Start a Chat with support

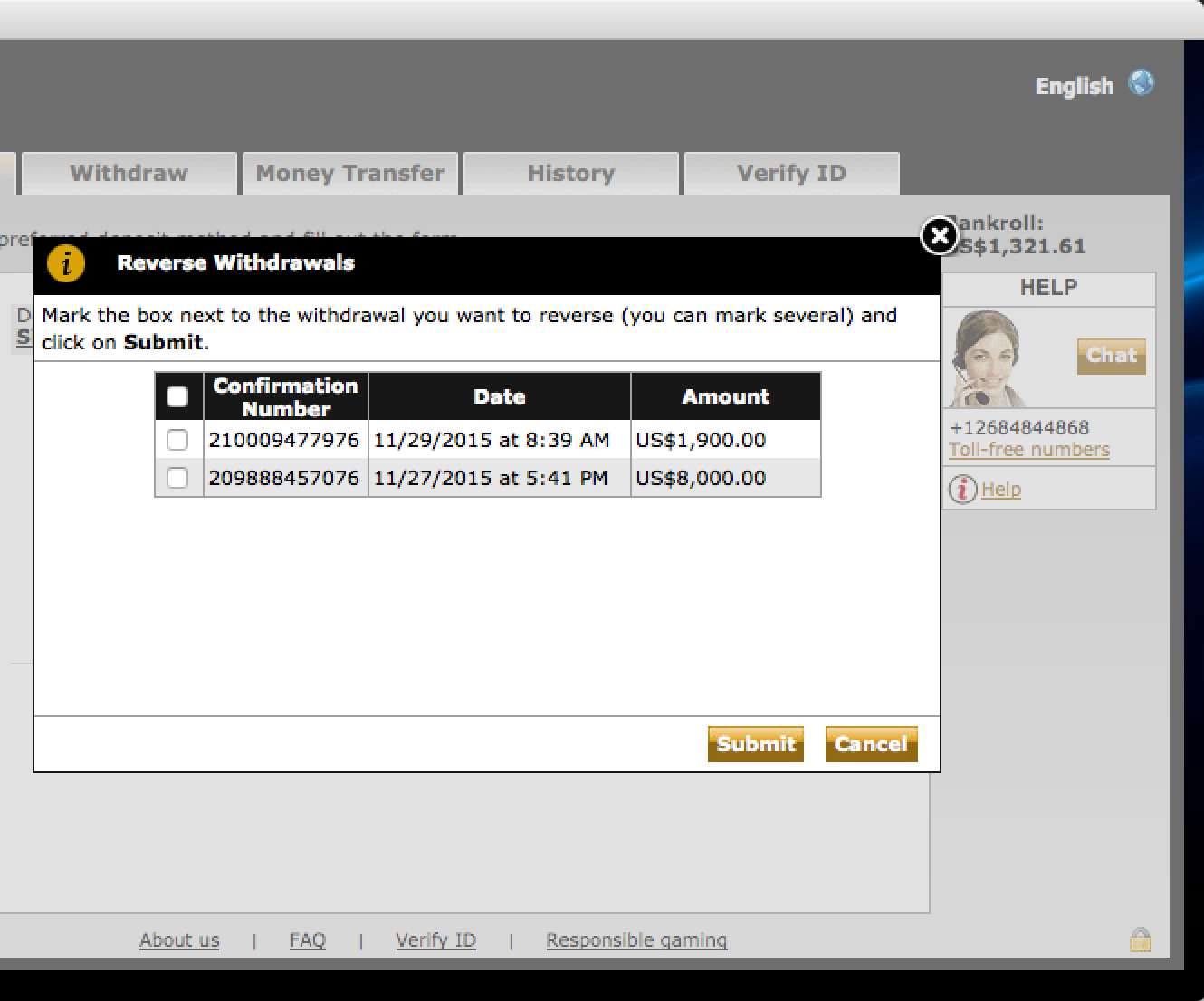pyautogui.click(x=1112, y=356)
